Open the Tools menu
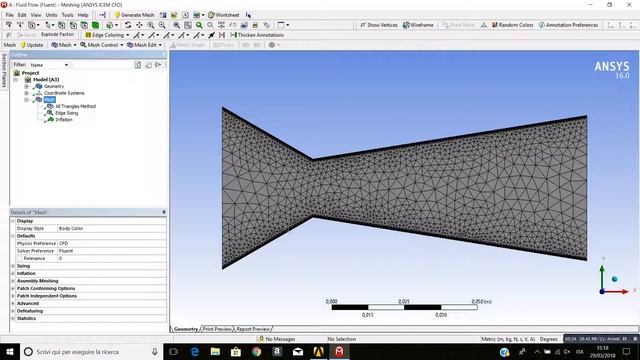The image size is (640, 360). [67, 15]
